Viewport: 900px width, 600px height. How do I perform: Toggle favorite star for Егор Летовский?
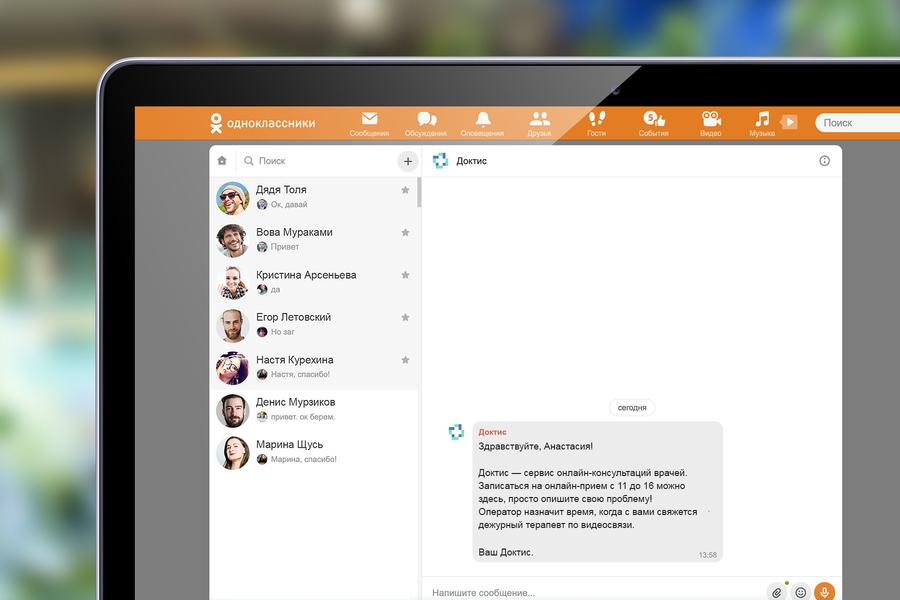click(405, 317)
